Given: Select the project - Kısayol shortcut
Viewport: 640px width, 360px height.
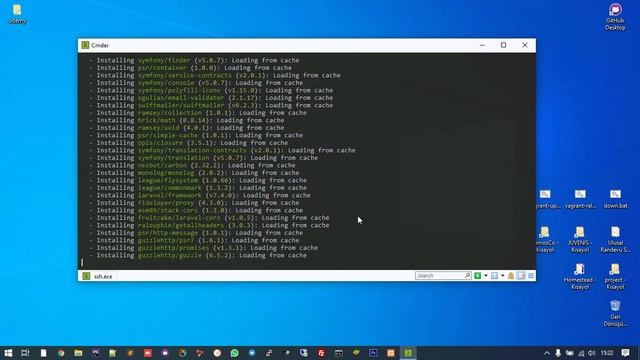Looking at the screenshot, I should (615, 277).
